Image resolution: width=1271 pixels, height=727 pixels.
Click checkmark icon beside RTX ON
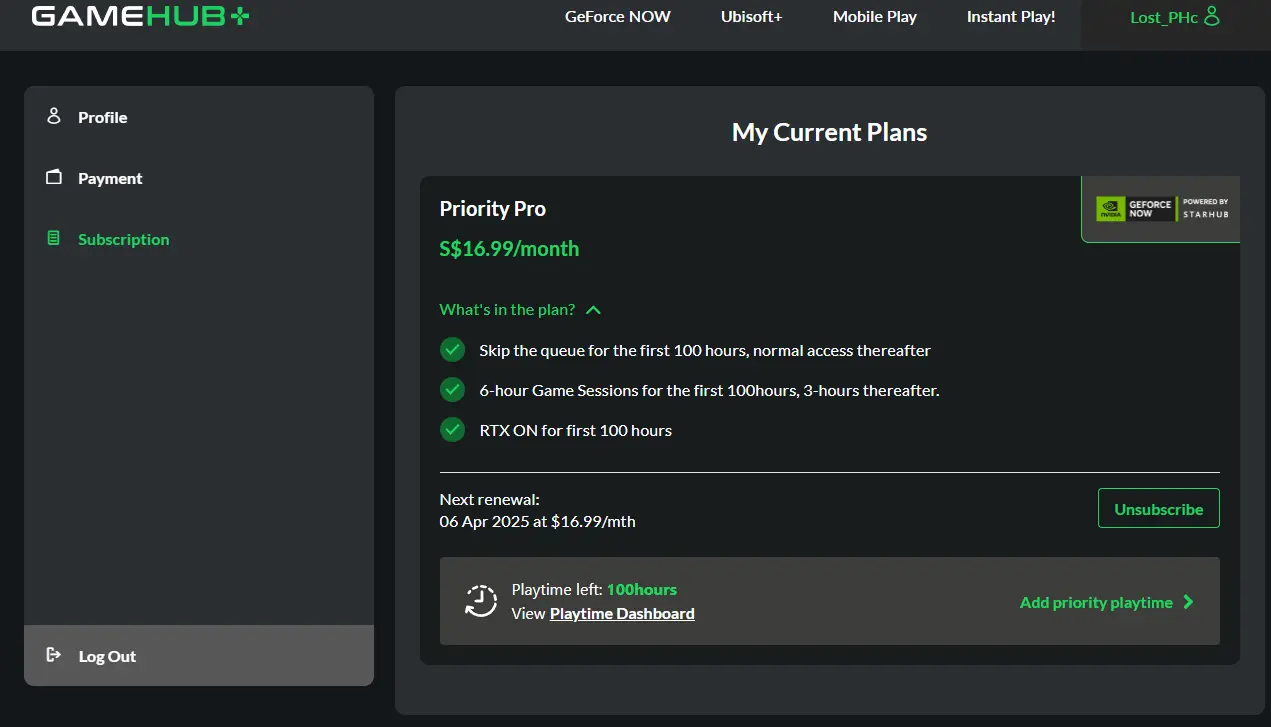(x=452, y=430)
